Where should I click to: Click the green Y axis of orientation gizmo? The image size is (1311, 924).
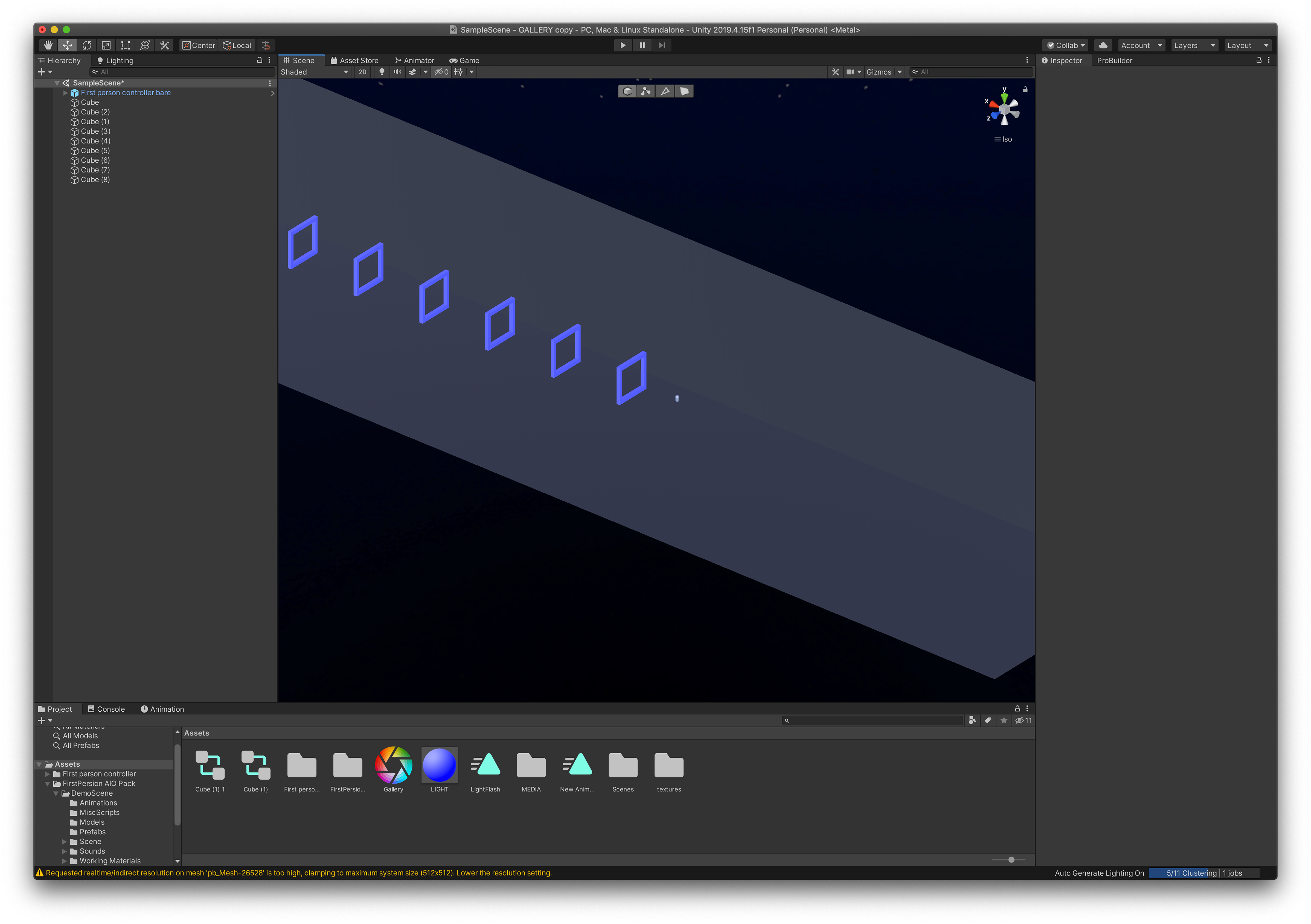pos(1004,98)
